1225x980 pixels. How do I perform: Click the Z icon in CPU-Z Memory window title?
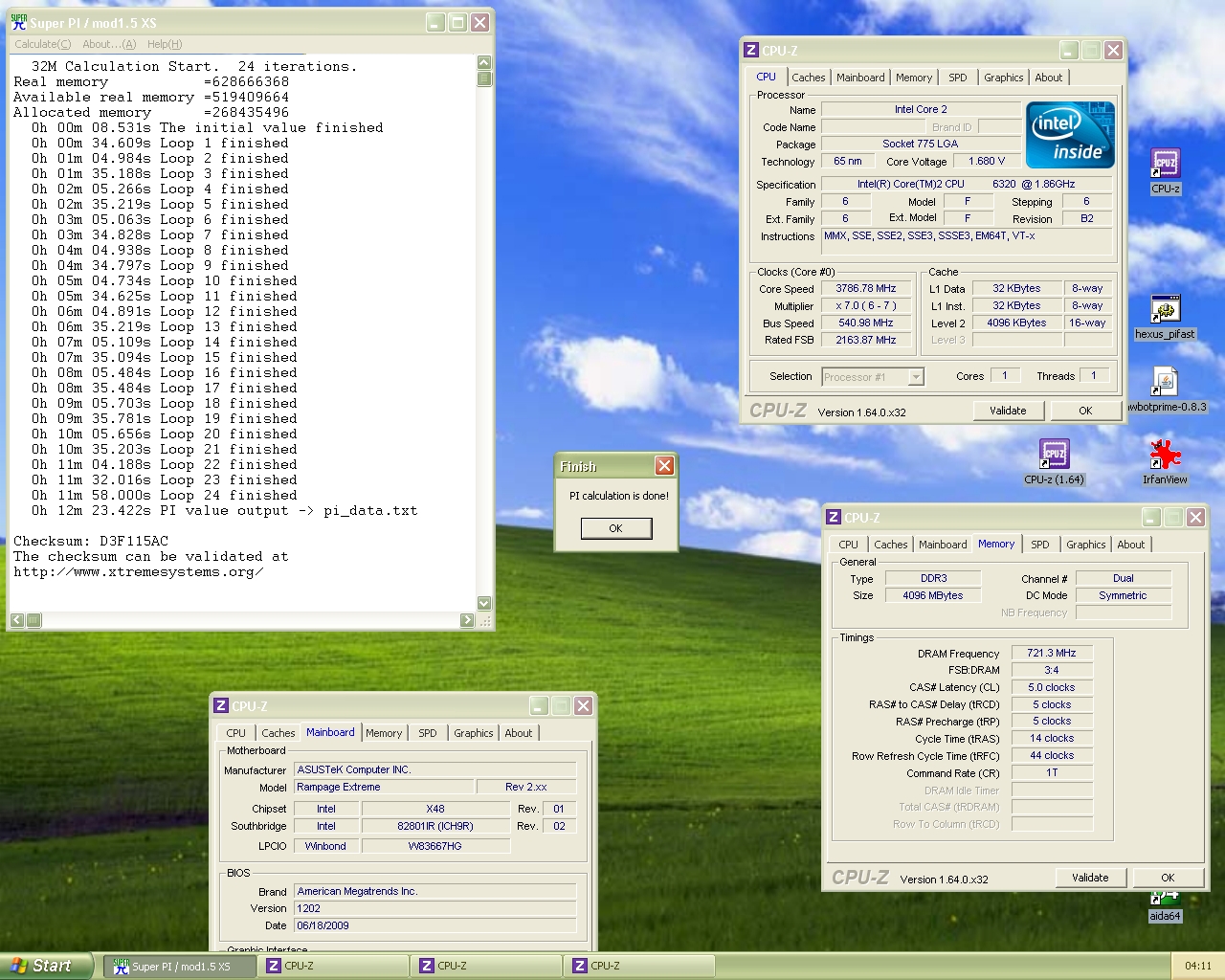[x=834, y=518]
